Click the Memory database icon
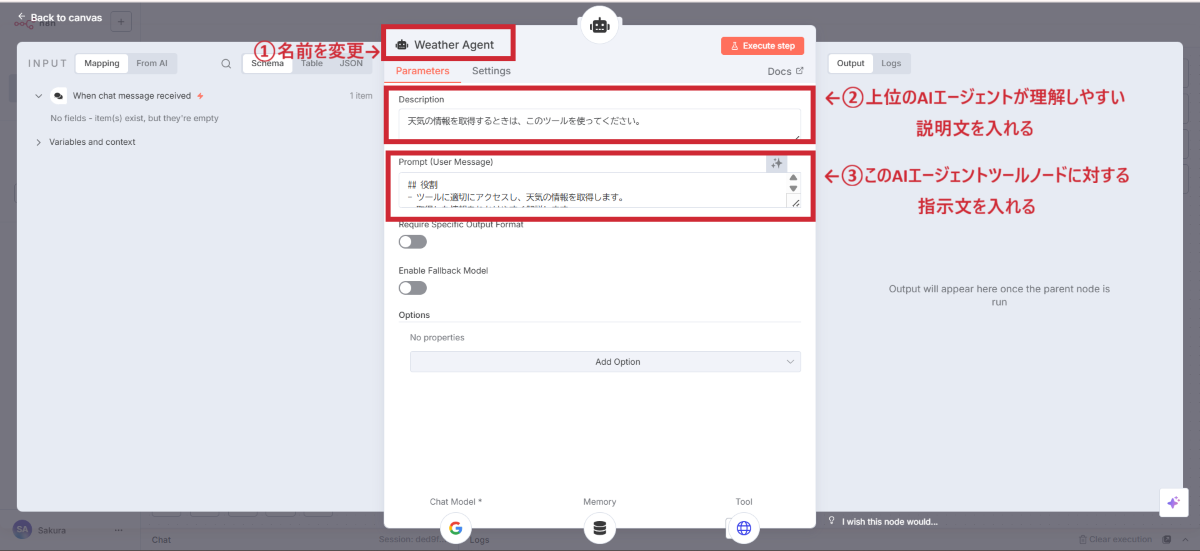The image size is (1200, 551). pyautogui.click(x=599, y=528)
